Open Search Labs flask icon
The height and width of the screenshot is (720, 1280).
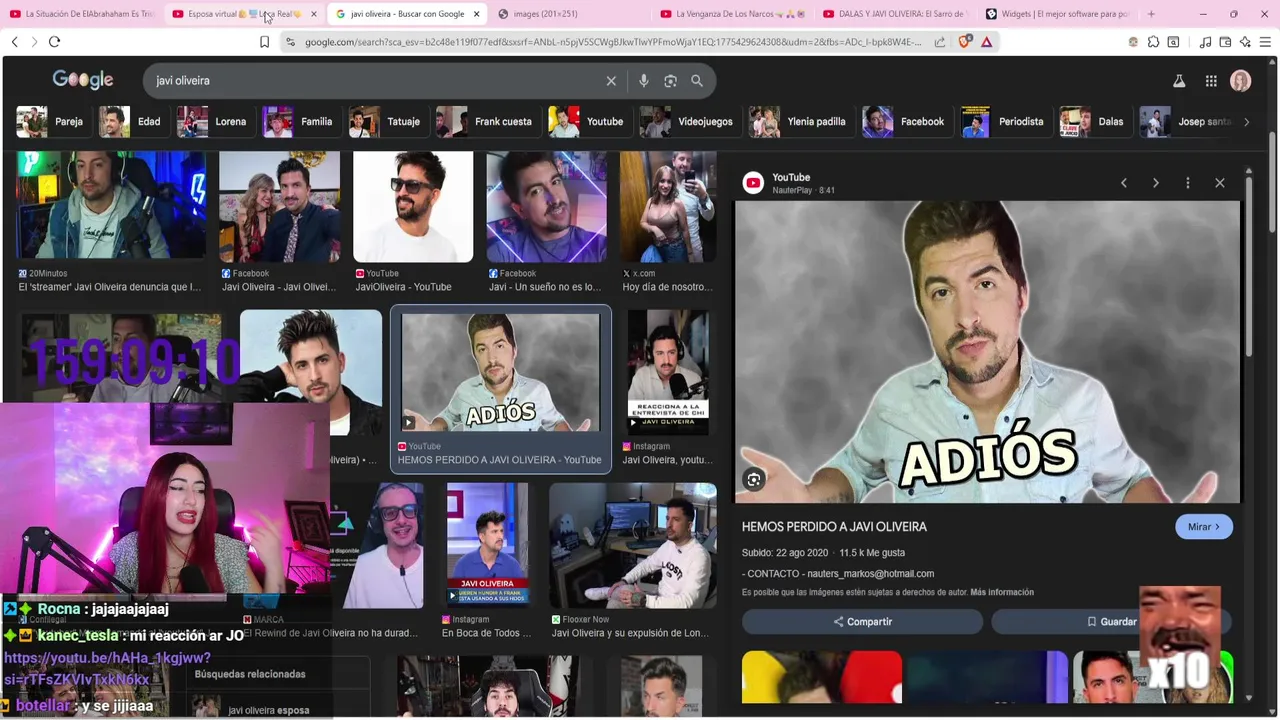pyautogui.click(x=1179, y=81)
